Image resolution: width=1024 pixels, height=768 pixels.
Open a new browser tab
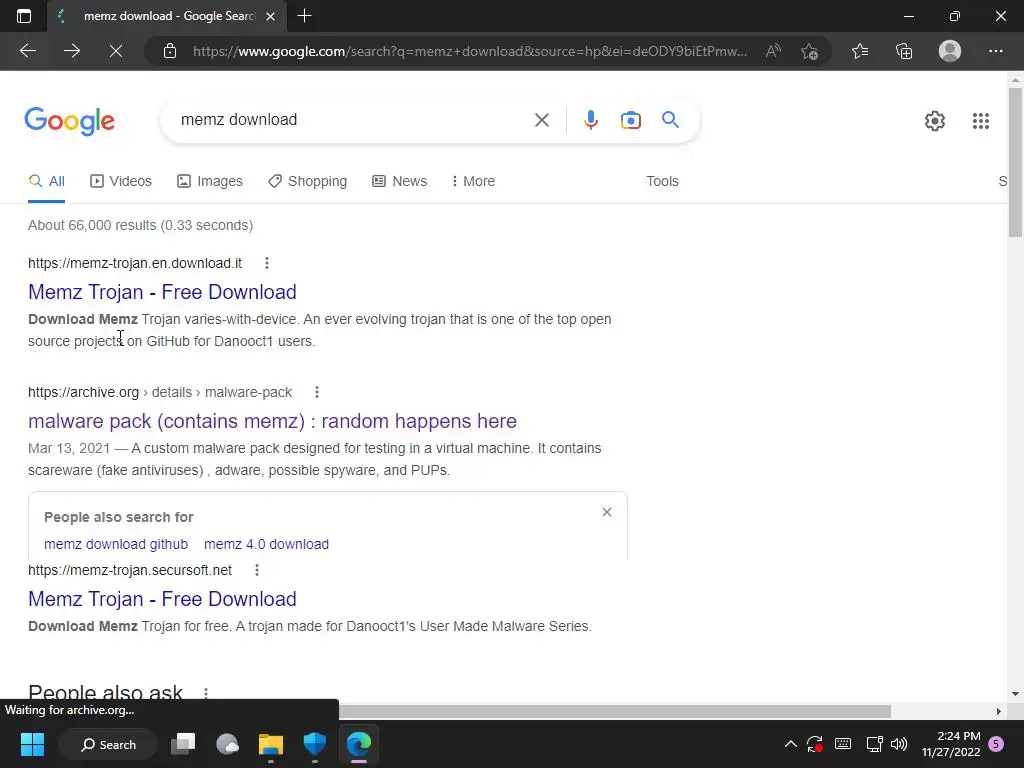[304, 16]
